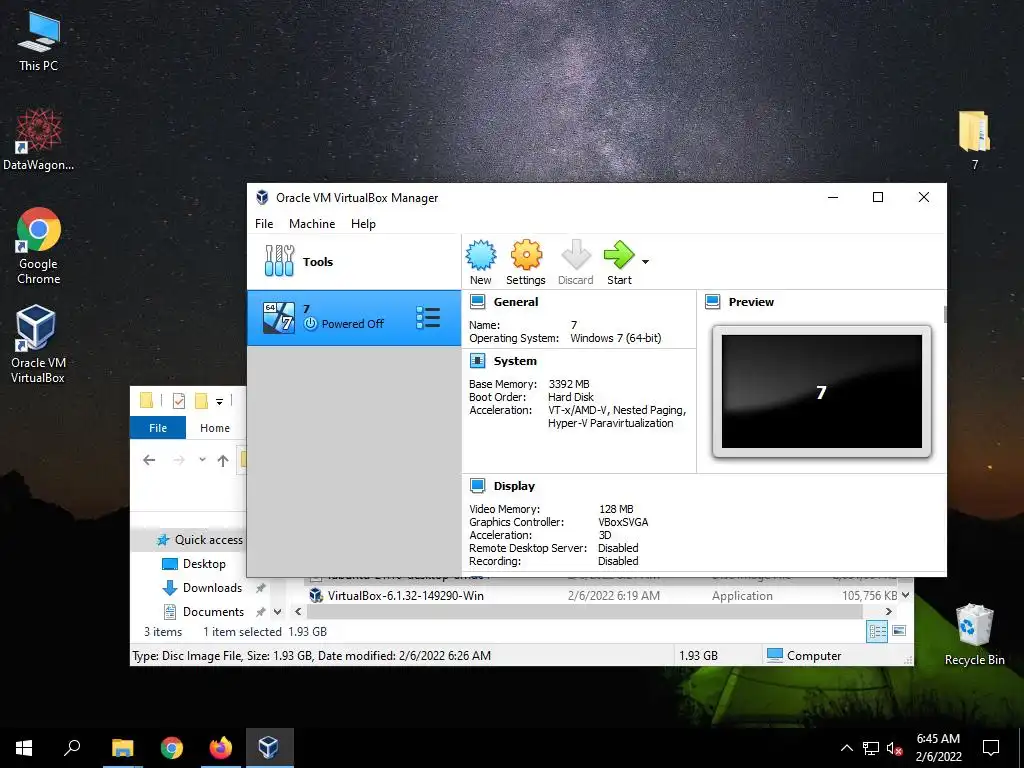Click the Display section header
Viewport: 1024px width, 768px height.
pyautogui.click(x=514, y=486)
